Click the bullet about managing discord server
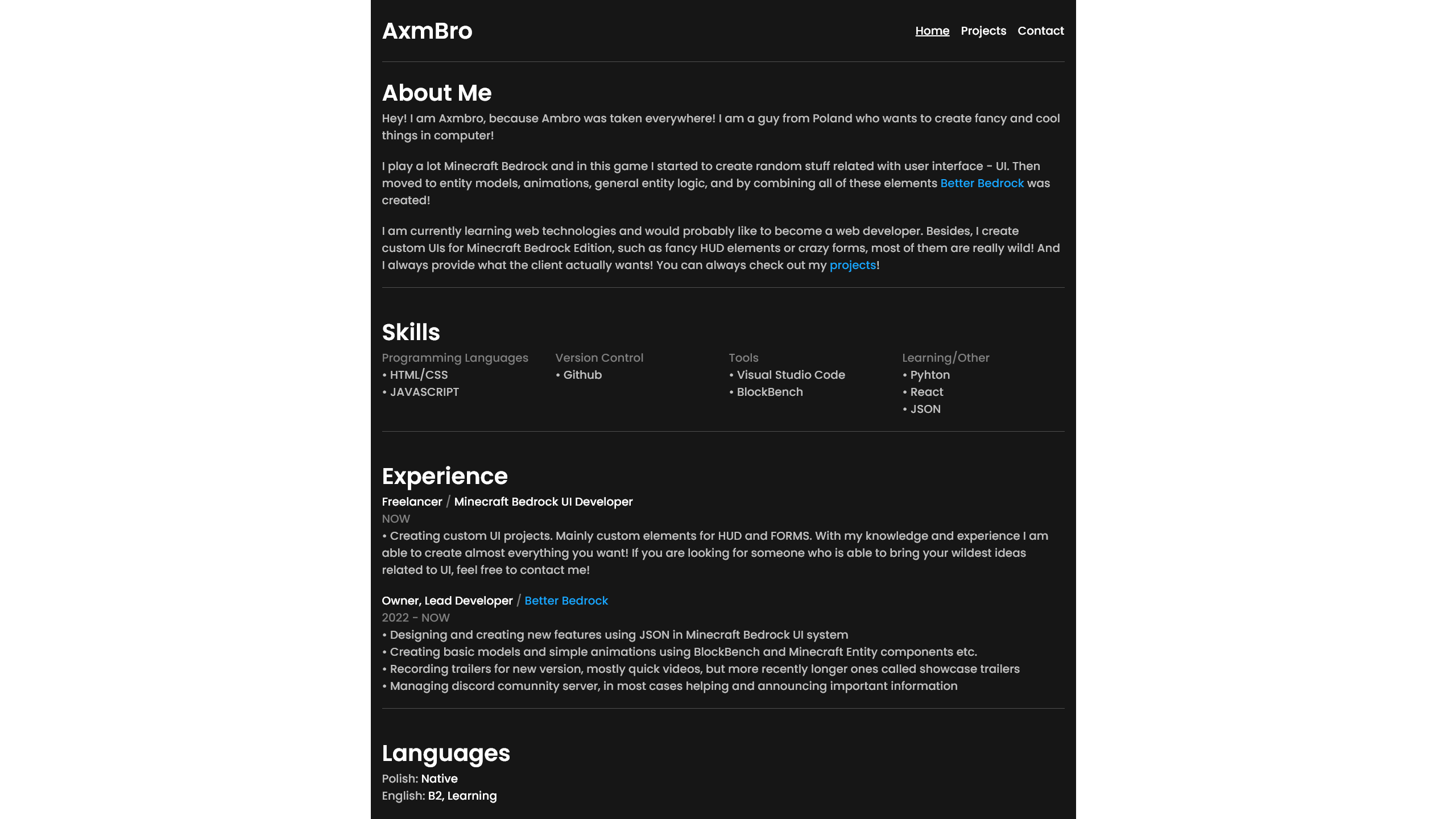The image size is (1456, 819). (x=670, y=686)
